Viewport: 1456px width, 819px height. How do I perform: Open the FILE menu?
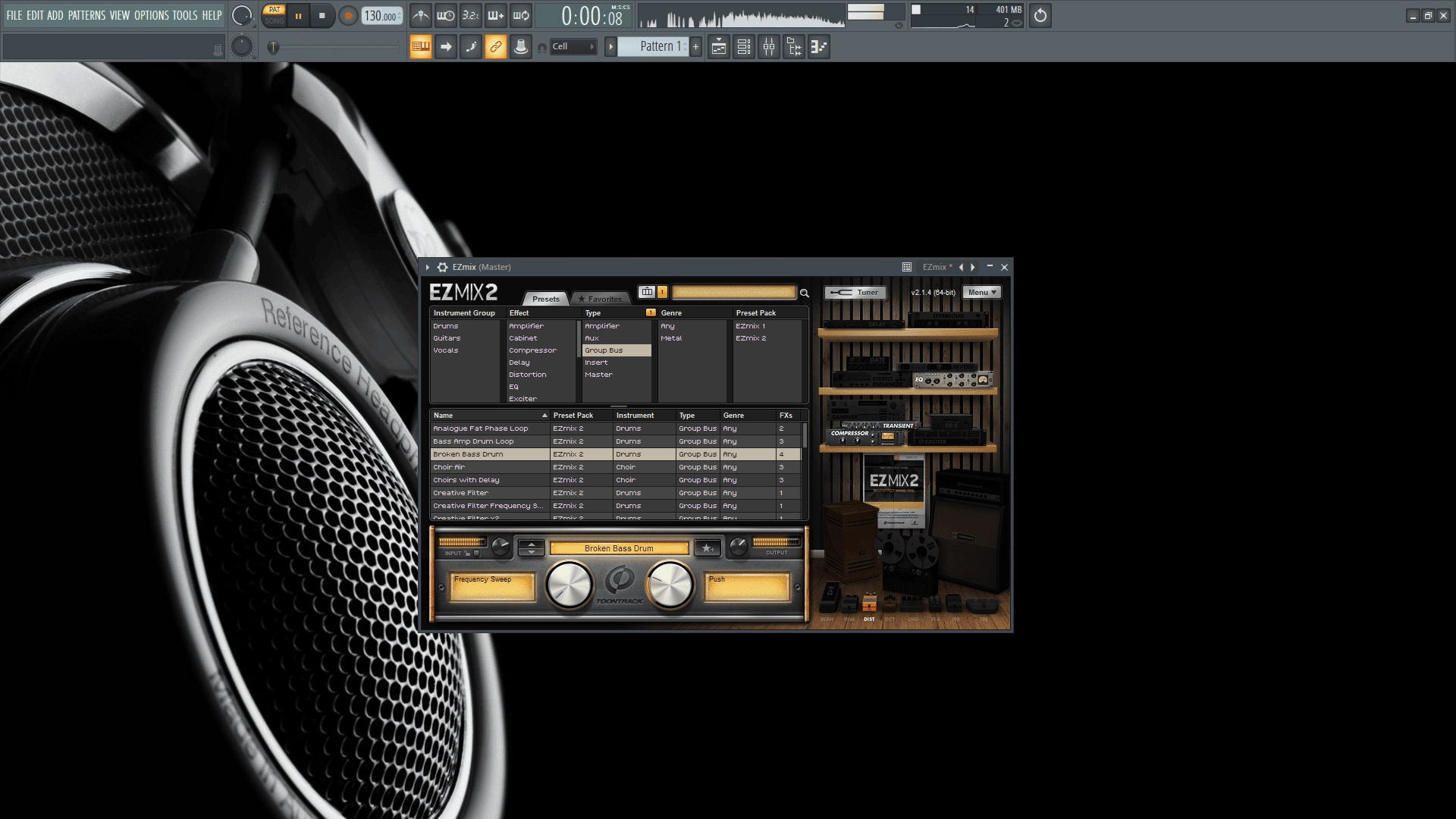tap(14, 15)
